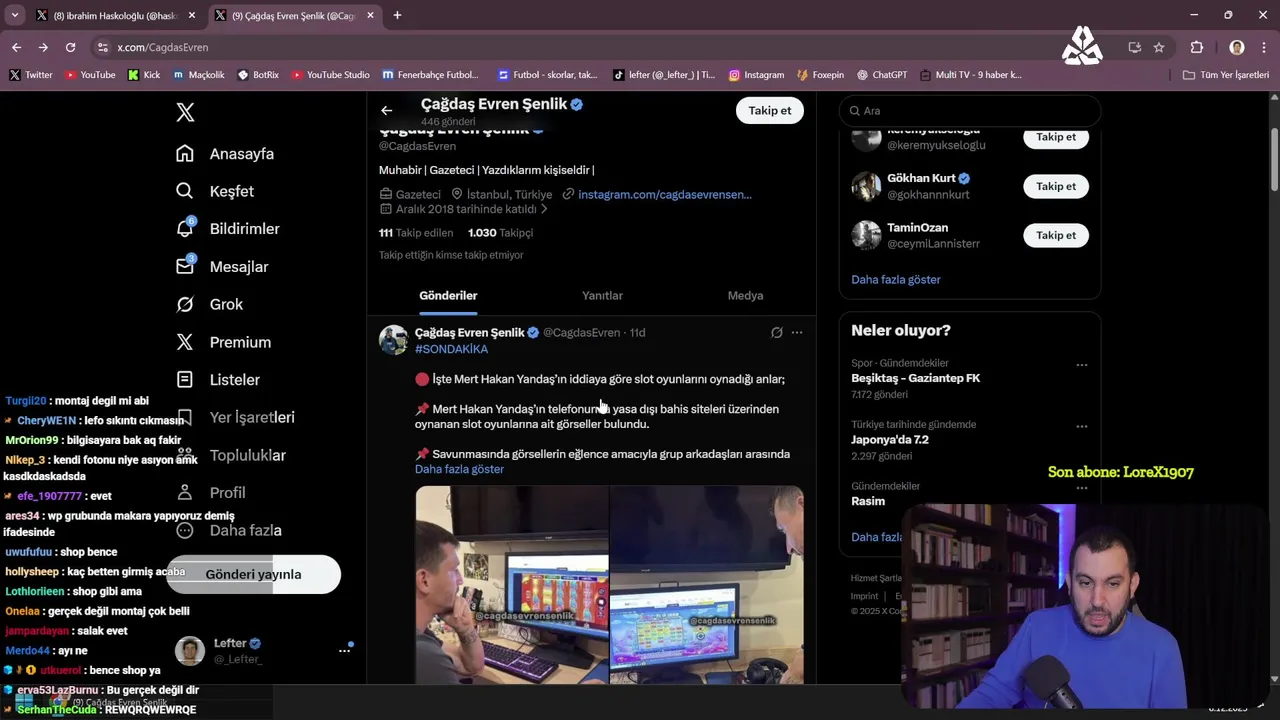Open the ChatGPT bookmark
1280x720 pixels.
[x=882, y=75]
